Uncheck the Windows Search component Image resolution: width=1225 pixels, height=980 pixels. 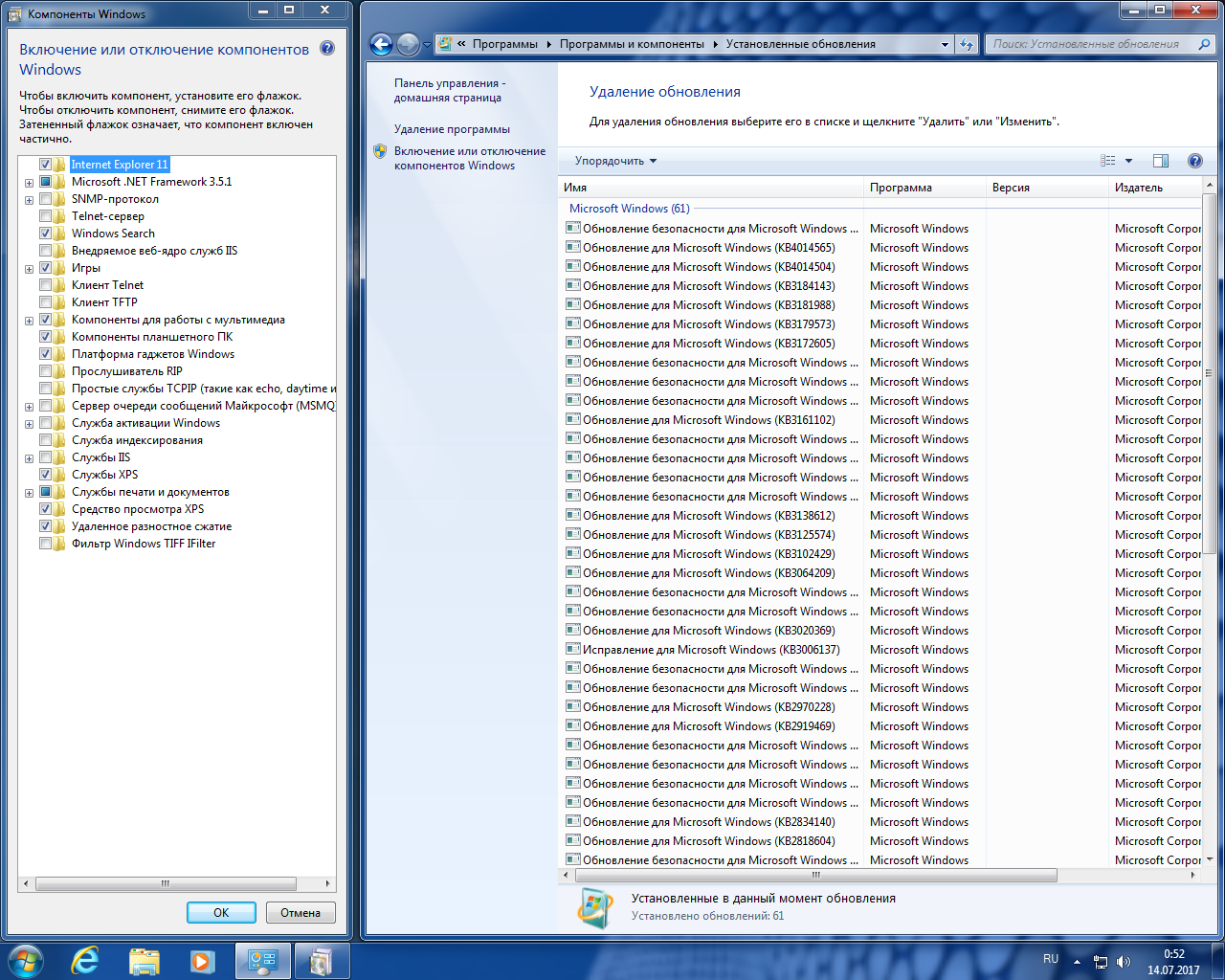tap(45, 234)
